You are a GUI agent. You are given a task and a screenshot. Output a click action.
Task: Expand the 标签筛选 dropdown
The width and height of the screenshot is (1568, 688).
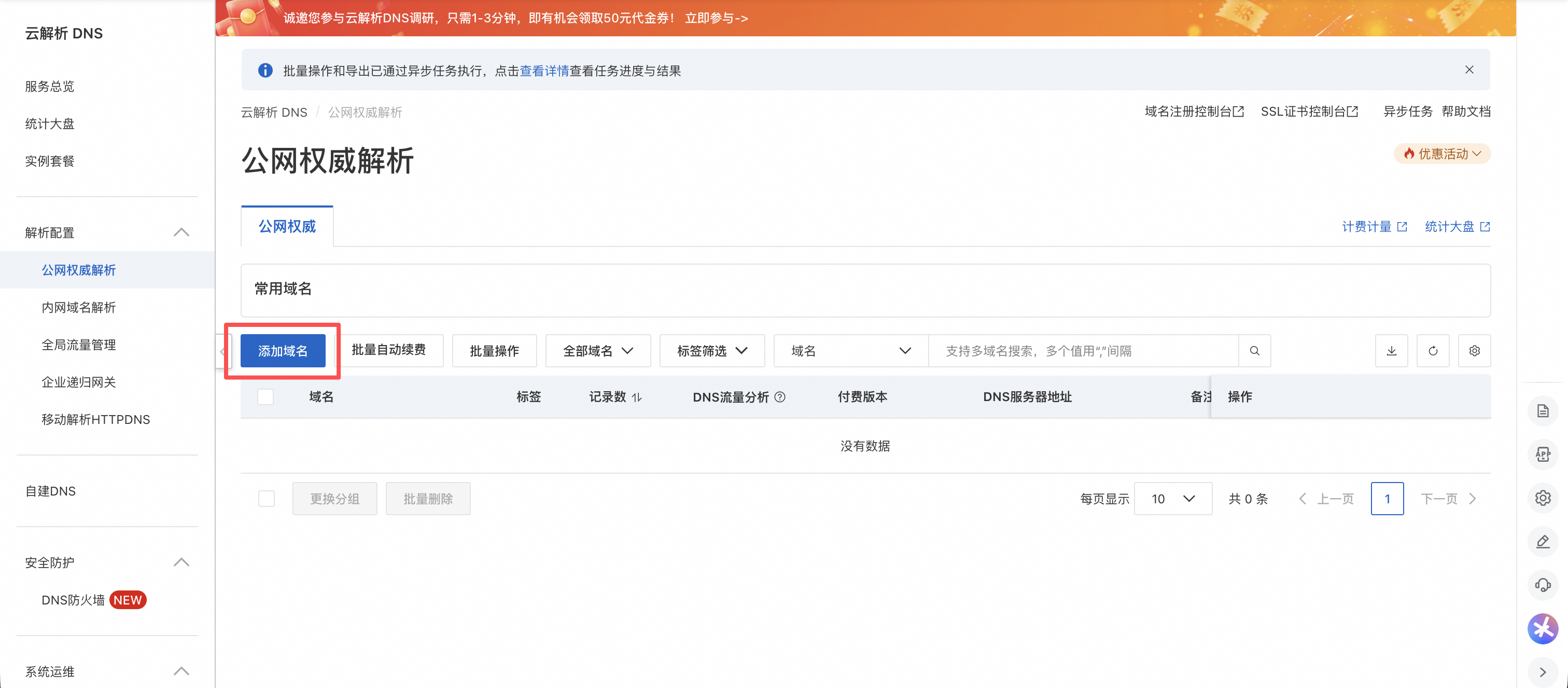(x=711, y=351)
